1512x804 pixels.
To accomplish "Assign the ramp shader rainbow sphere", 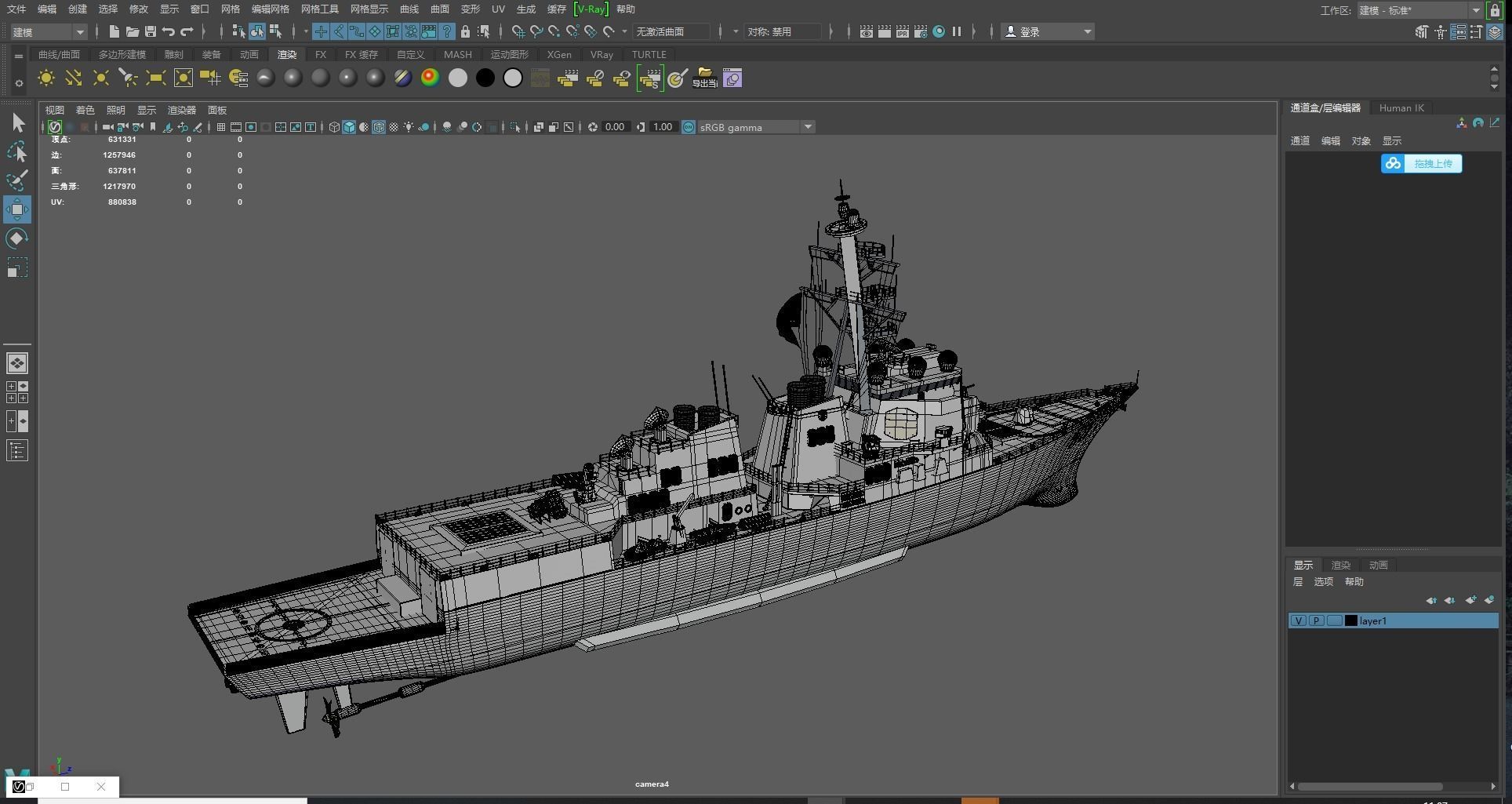I will click(430, 78).
